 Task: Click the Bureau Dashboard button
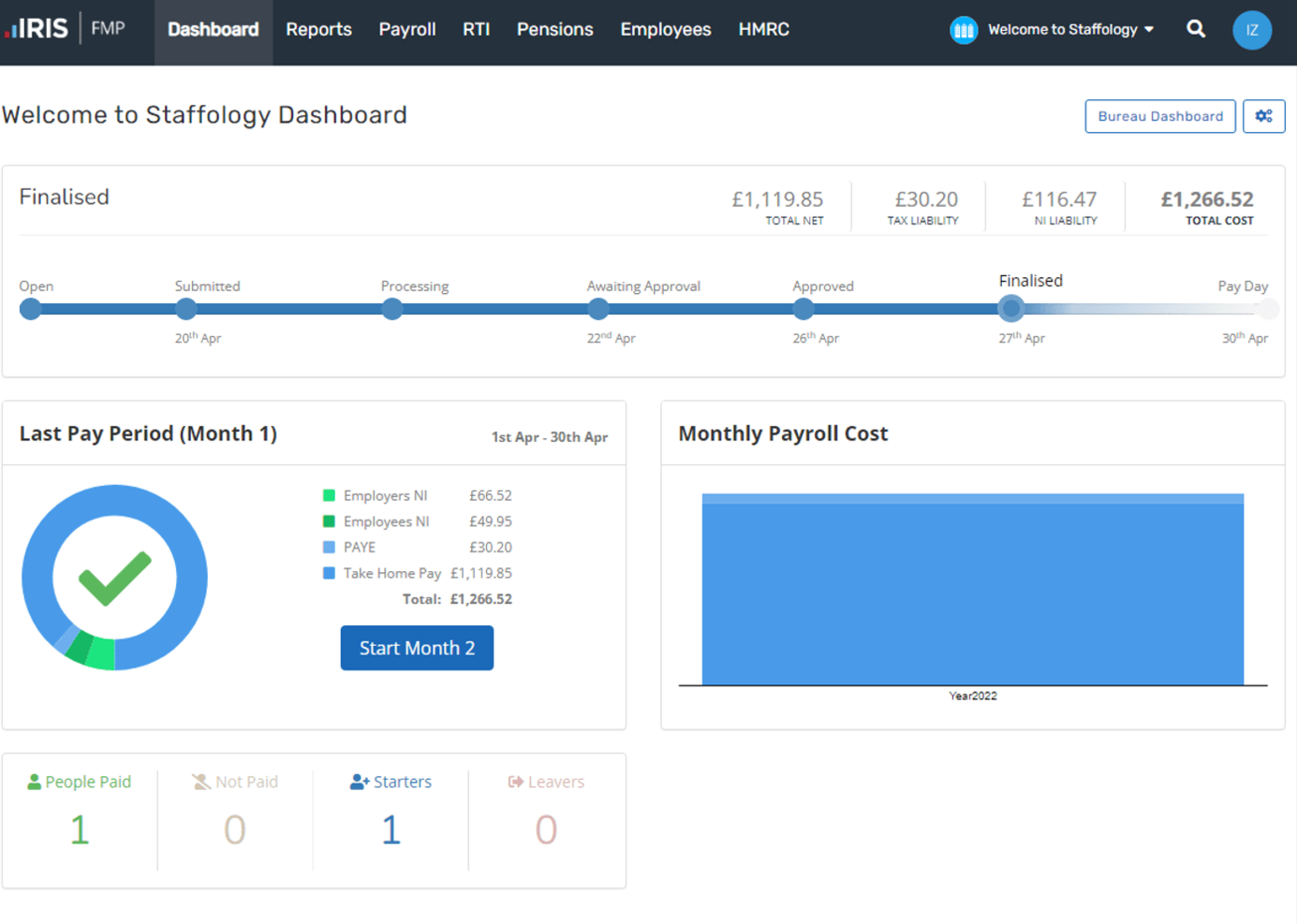pyautogui.click(x=1160, y=116)
